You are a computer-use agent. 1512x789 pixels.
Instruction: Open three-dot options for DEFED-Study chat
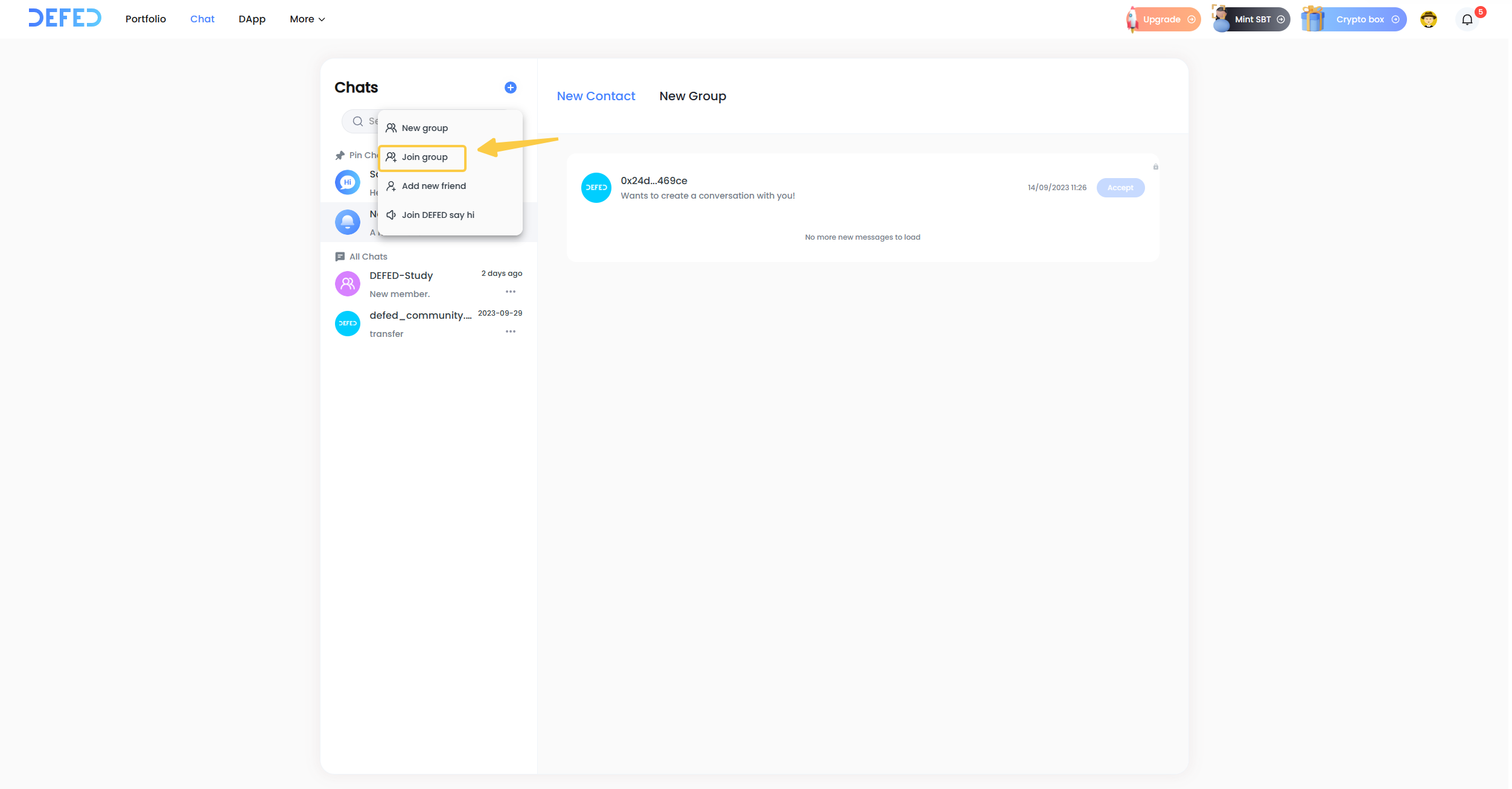[510, 292]
